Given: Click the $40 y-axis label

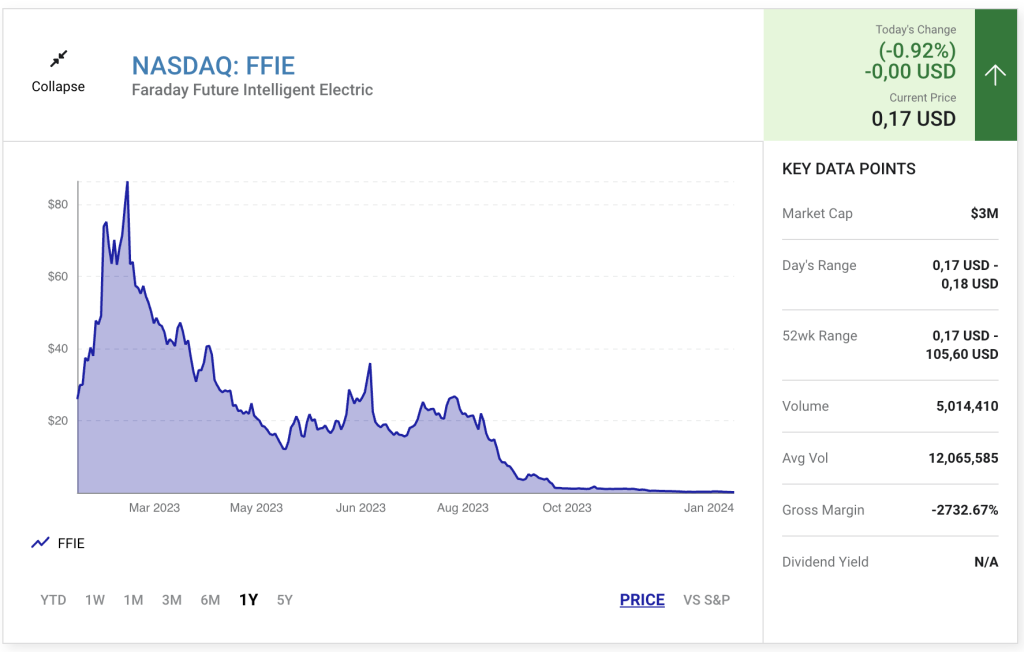Looking at the screenshot, I should coord(57,348).
